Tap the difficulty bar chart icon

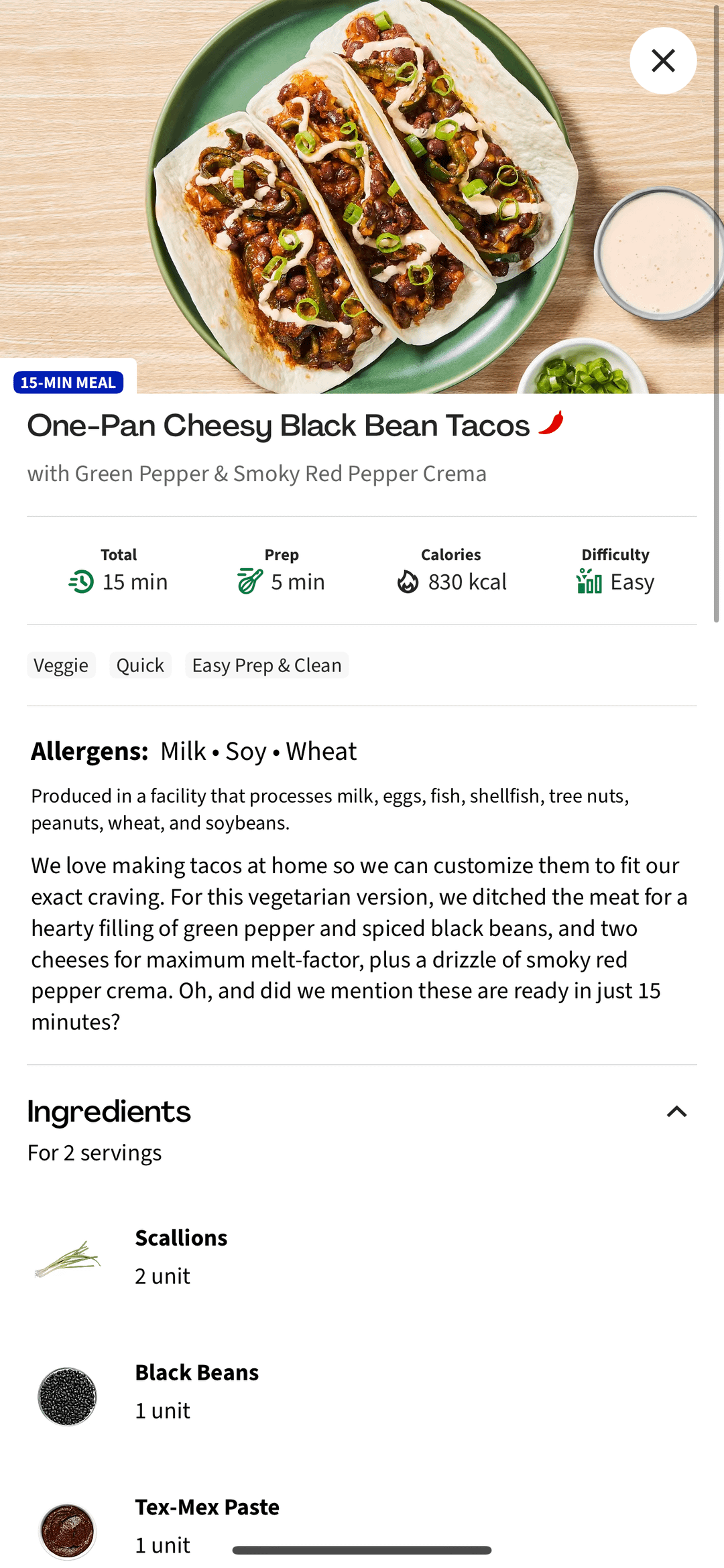pyautogui.click(x=589, y=581)
